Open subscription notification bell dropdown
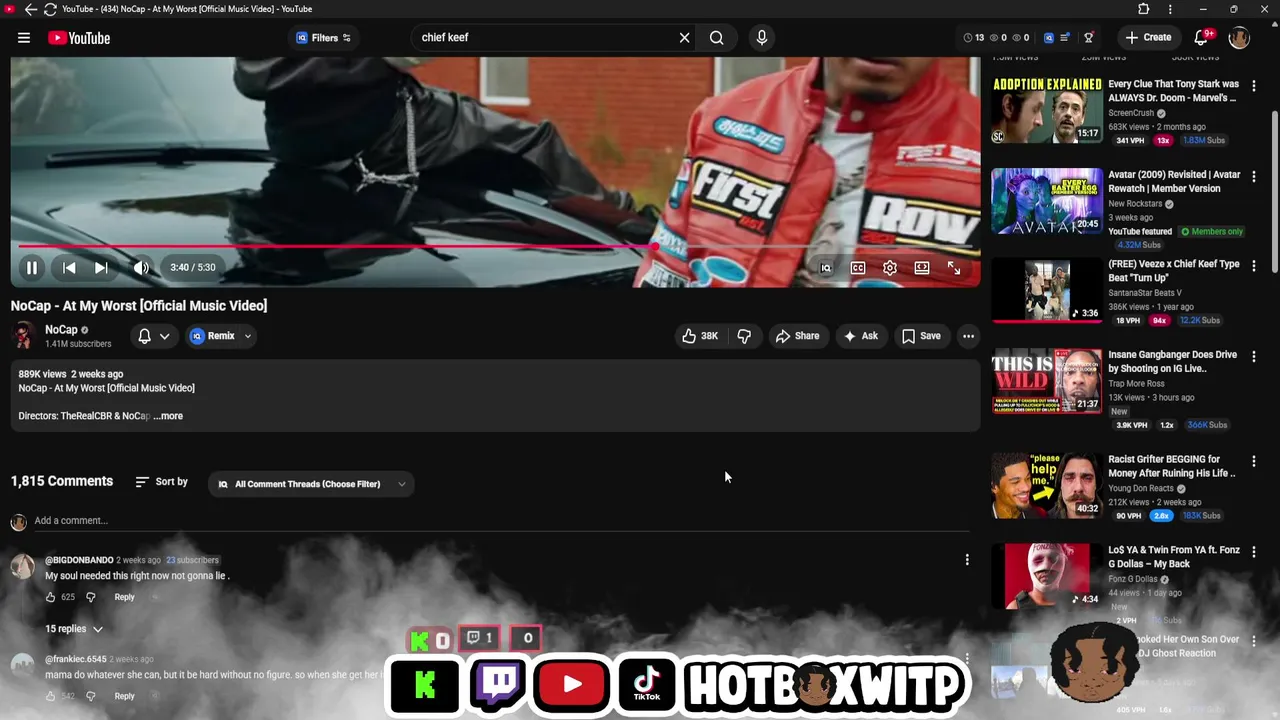This screenshot has height=720, width=1280. coord(153,336)
